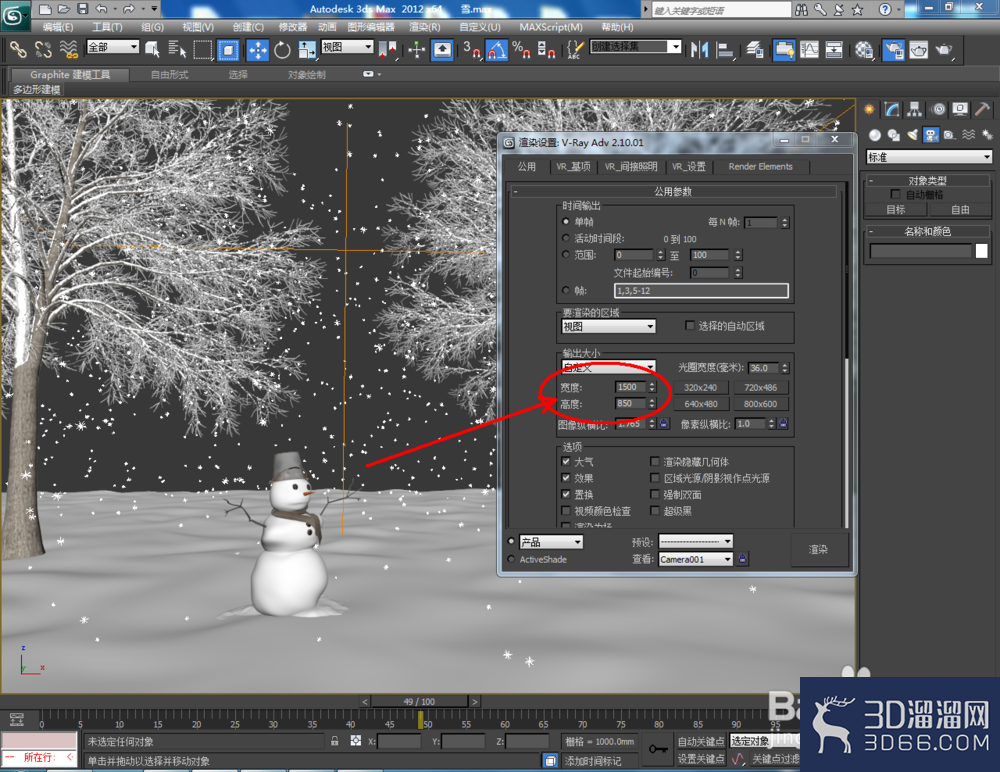Toggle the Percent Snap icon
Screen dimensions: 1000x772
click(521, 50)
